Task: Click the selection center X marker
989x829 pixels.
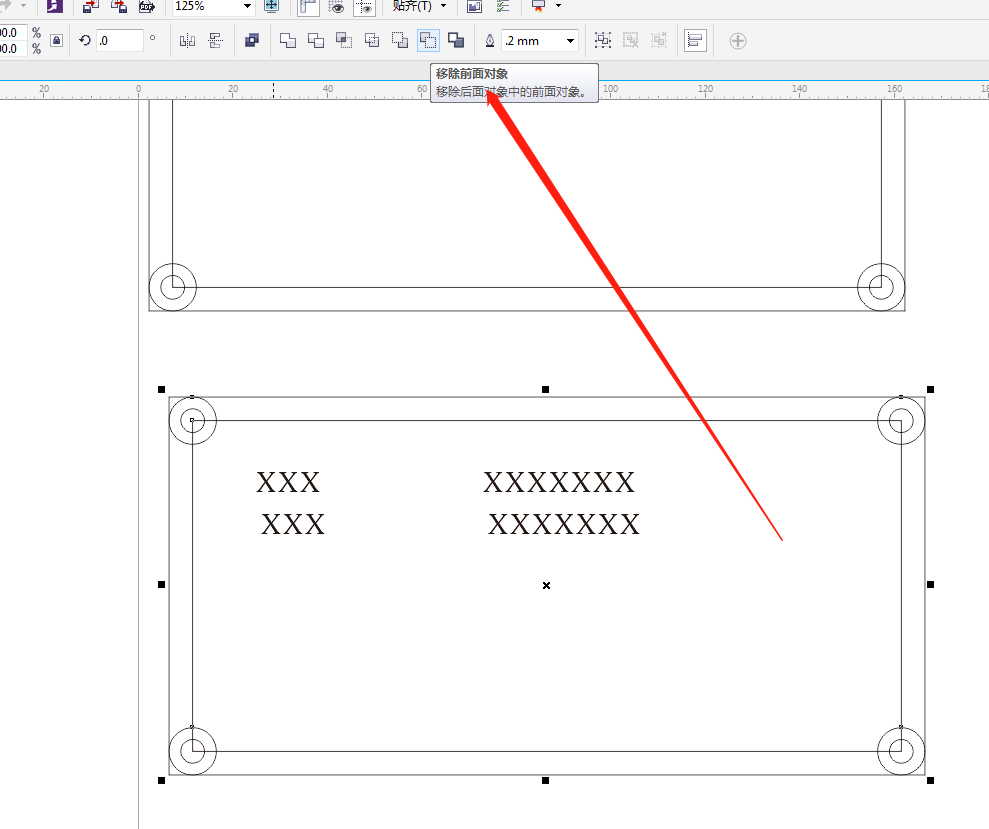Action: pyautogui.click(x=546, y=585)
